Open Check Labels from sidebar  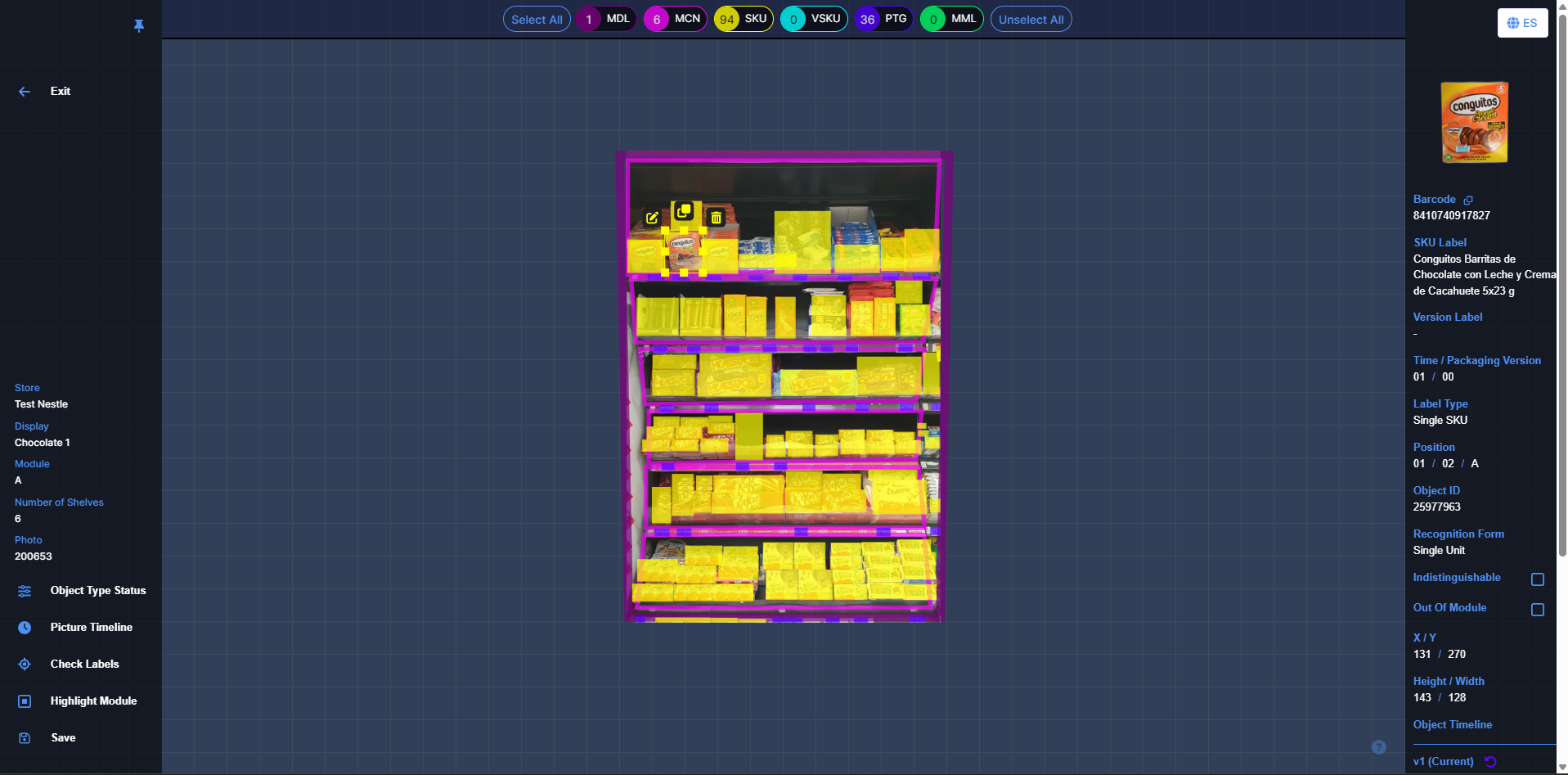[84, 665]
